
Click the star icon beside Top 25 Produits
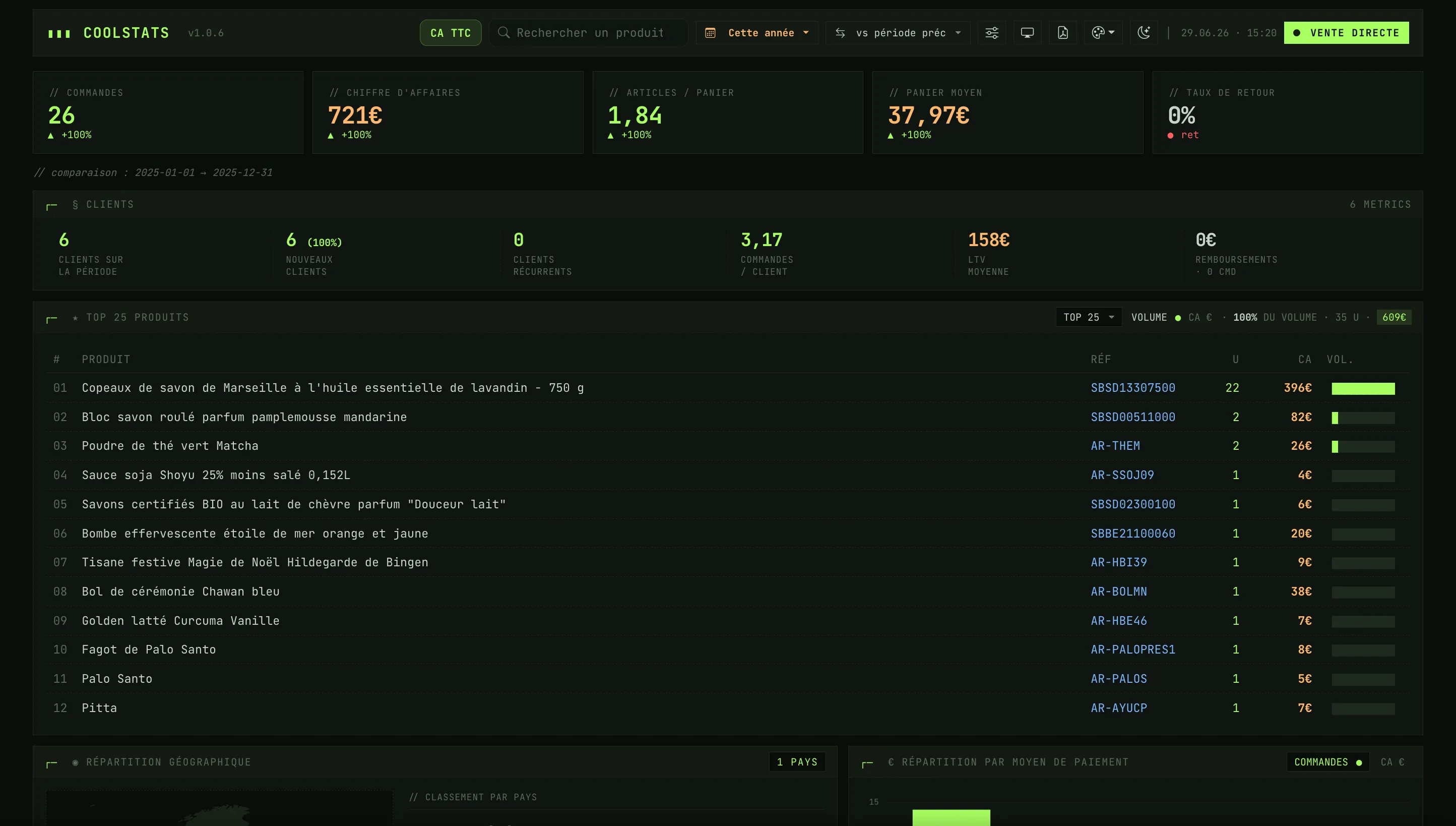click(x=76, y=318)
